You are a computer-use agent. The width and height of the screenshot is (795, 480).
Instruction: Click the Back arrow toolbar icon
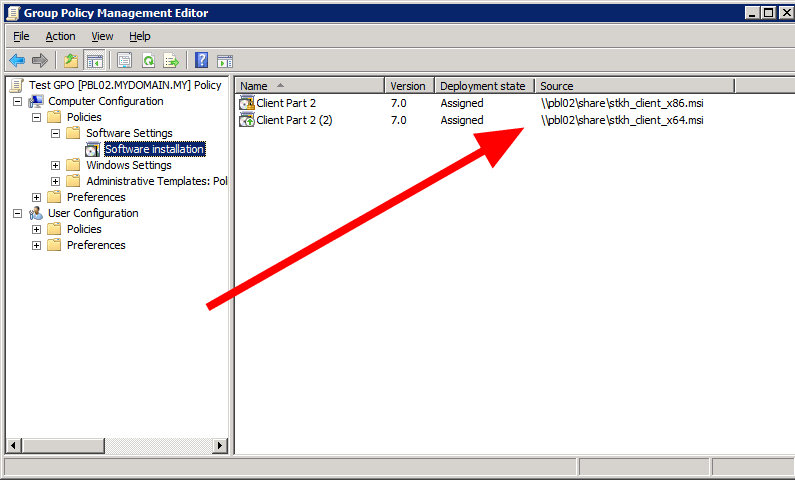(x=17, y=61)
